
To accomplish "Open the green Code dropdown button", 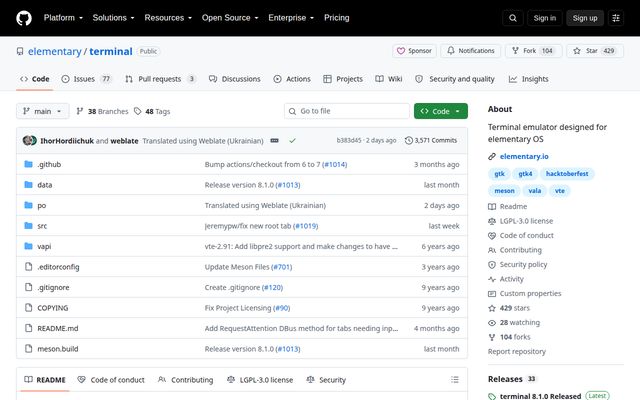I will pos(441,111).
